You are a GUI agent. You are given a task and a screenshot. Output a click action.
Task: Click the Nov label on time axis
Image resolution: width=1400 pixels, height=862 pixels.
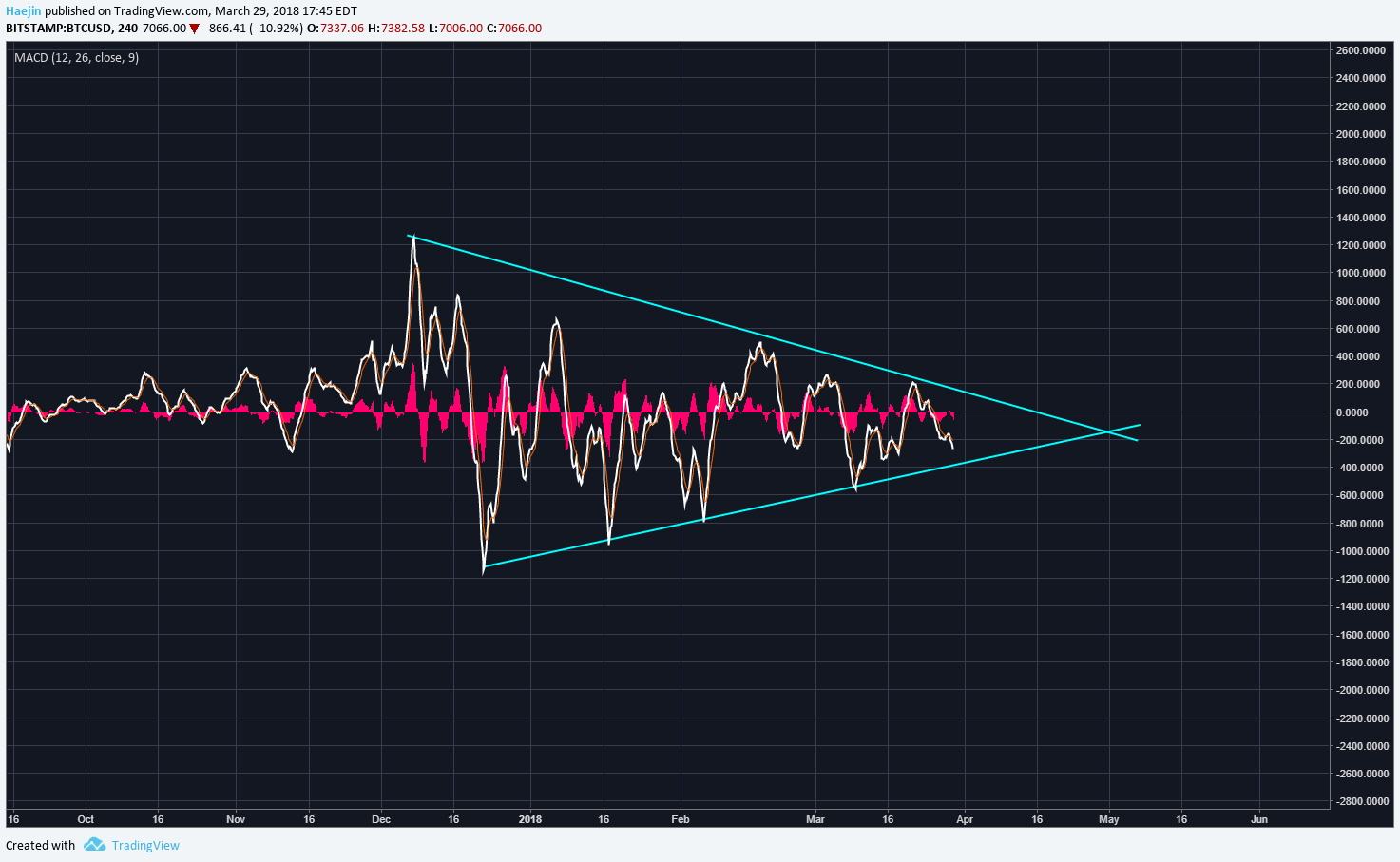pyautogui.click(x=236, y=819)
